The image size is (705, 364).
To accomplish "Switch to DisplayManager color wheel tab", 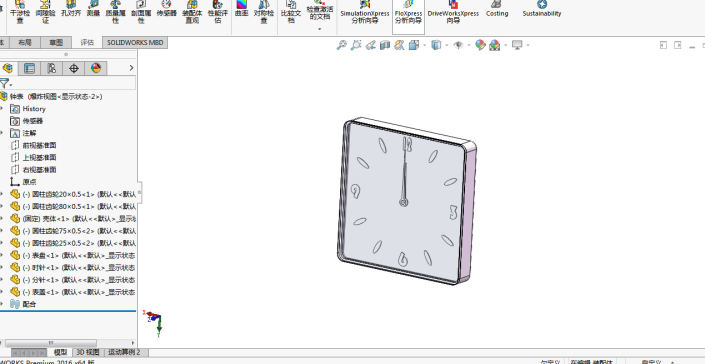I will (96, 68).
